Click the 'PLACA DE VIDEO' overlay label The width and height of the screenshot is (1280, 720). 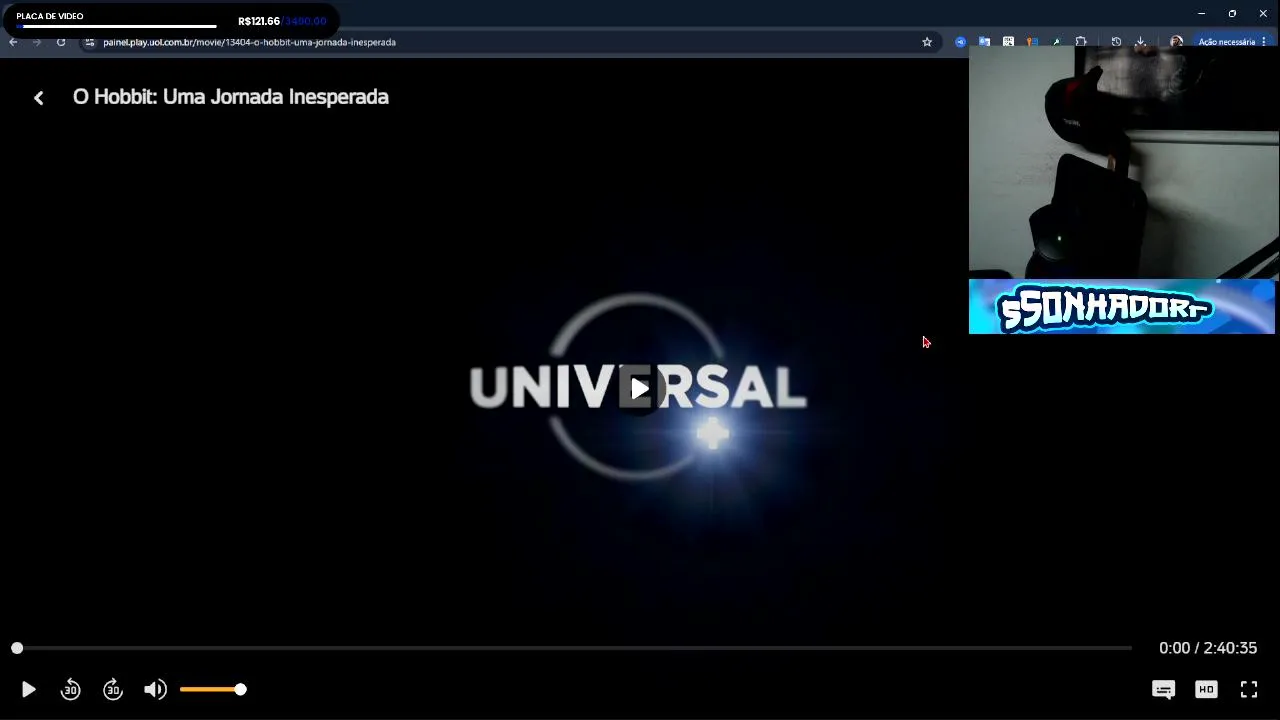[x=50, y=16]
